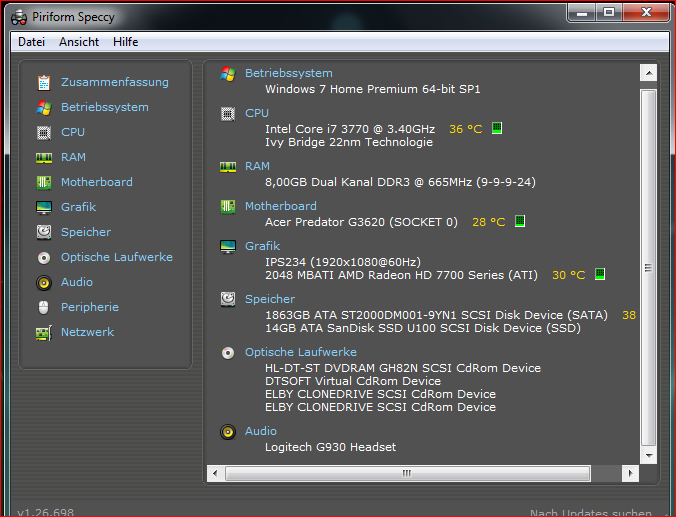Click the Speicher hard disk icon in sidebar
This screenshot has height=517, width=676.
coord(44,232)
